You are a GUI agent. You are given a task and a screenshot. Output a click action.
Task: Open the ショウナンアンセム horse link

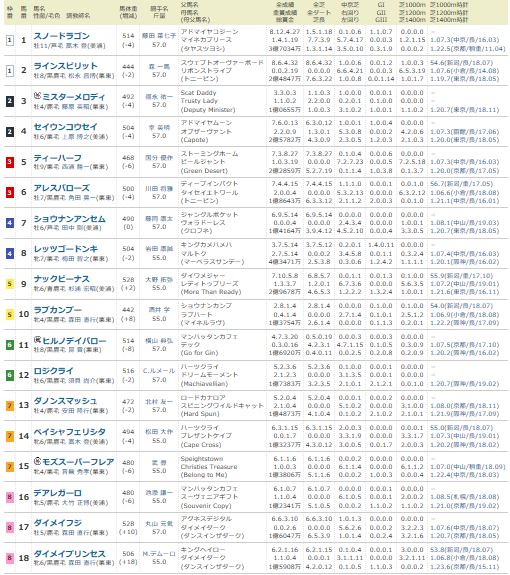coord(70,219)
